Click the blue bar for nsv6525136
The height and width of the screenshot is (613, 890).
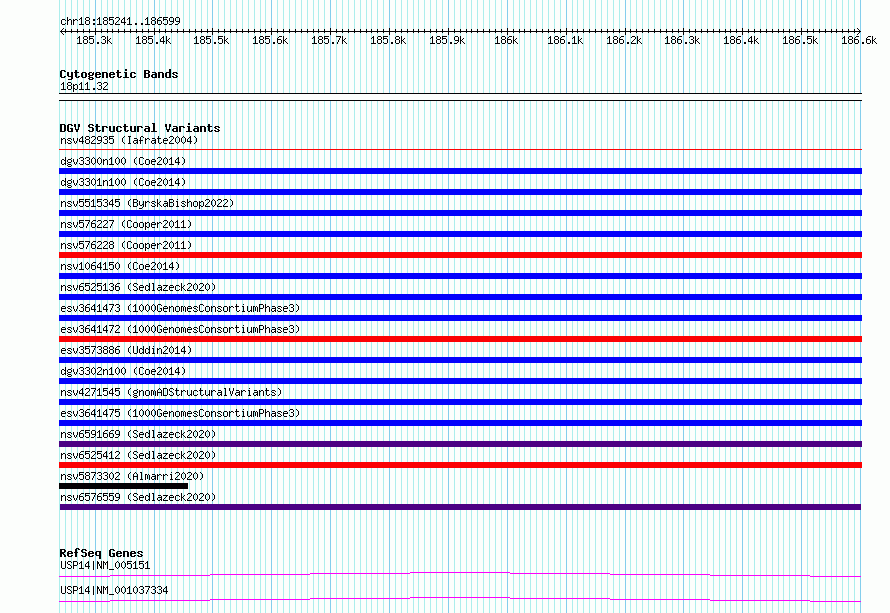[x=460, y=297]
